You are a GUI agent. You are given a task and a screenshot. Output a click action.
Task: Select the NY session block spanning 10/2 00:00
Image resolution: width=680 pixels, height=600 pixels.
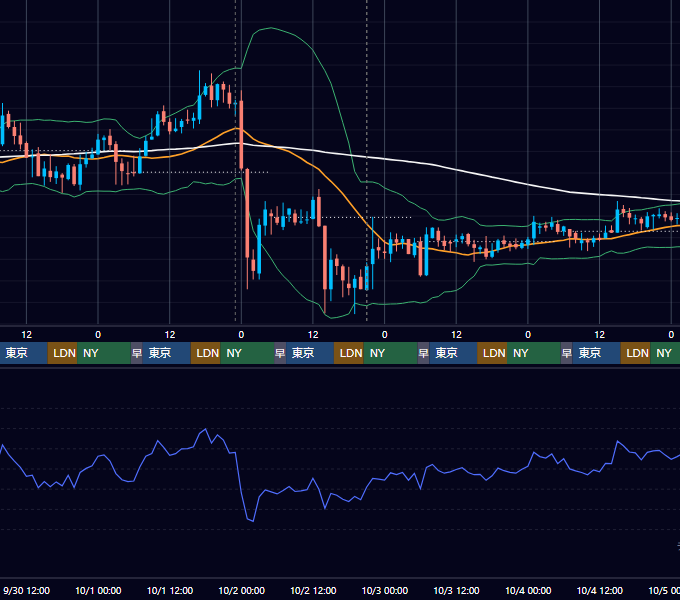247,353
